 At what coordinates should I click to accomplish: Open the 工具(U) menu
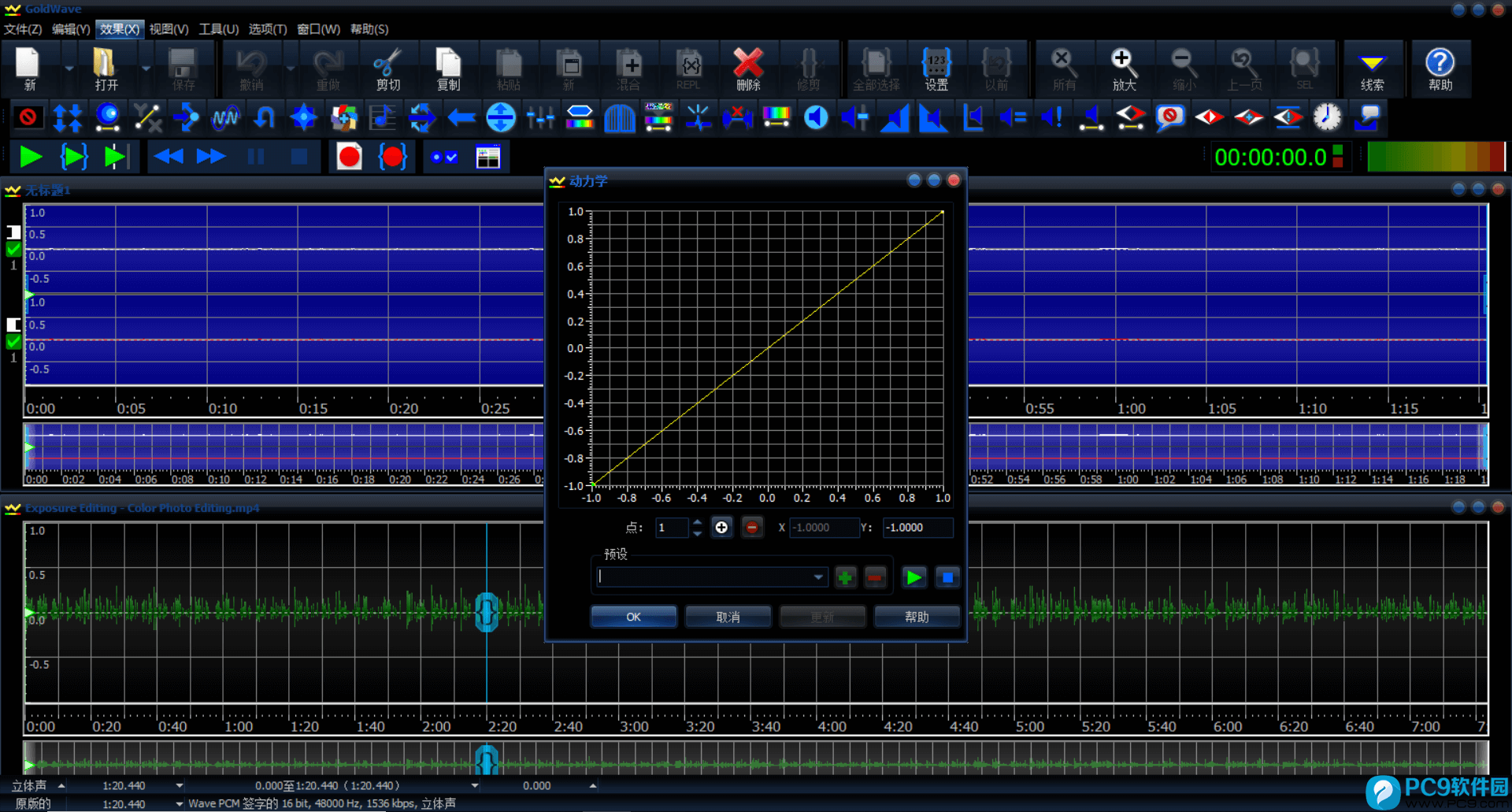point(218,29)
